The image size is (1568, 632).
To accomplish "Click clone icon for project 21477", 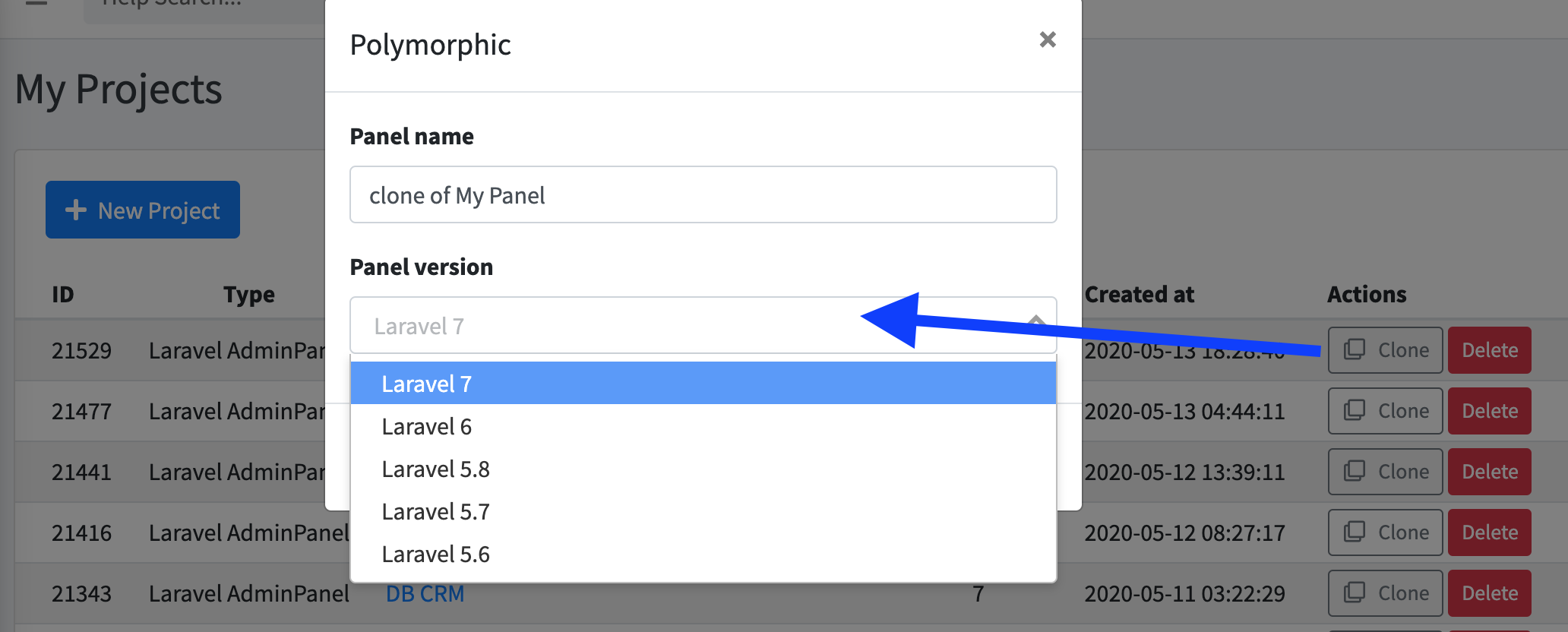I will point(1355,410).
